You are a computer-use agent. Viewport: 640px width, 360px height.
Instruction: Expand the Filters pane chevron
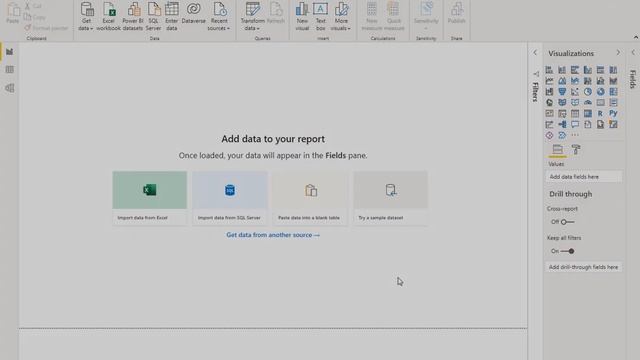pos(535,53)
